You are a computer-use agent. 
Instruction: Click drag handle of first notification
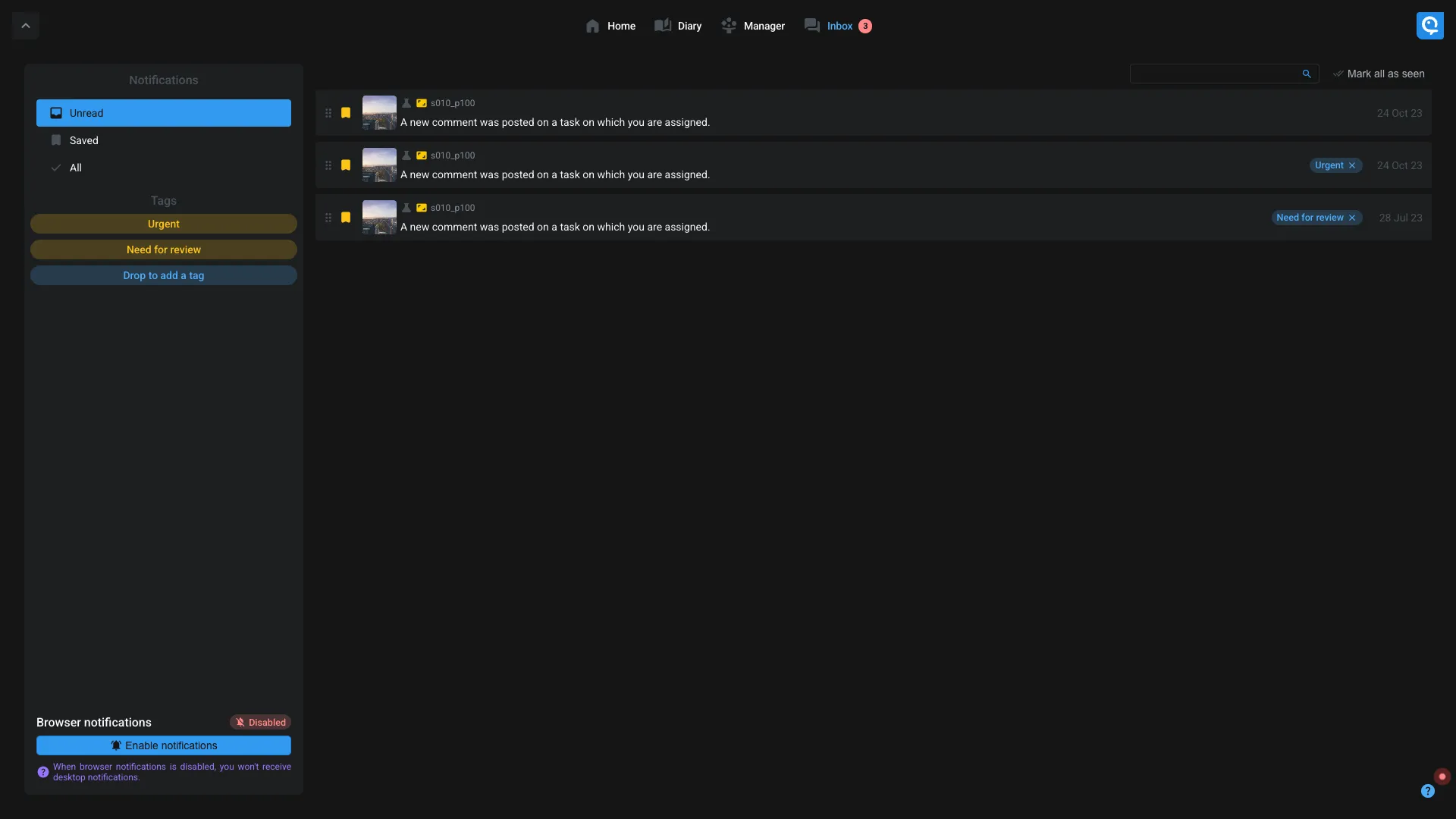(x=328, y=113)
